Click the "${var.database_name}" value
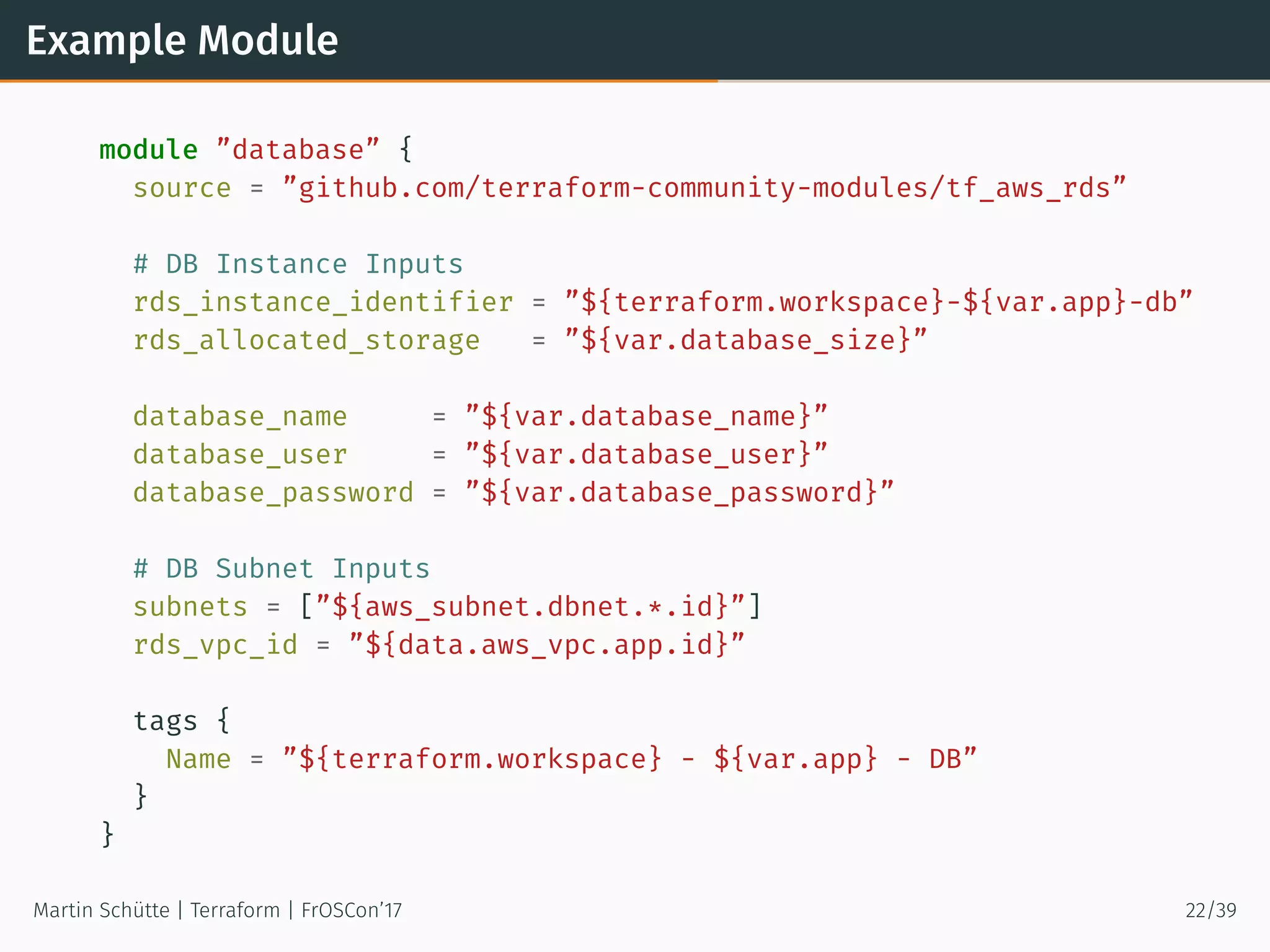Viewport: 1270px width, 952px height. (x=646, y=416)
